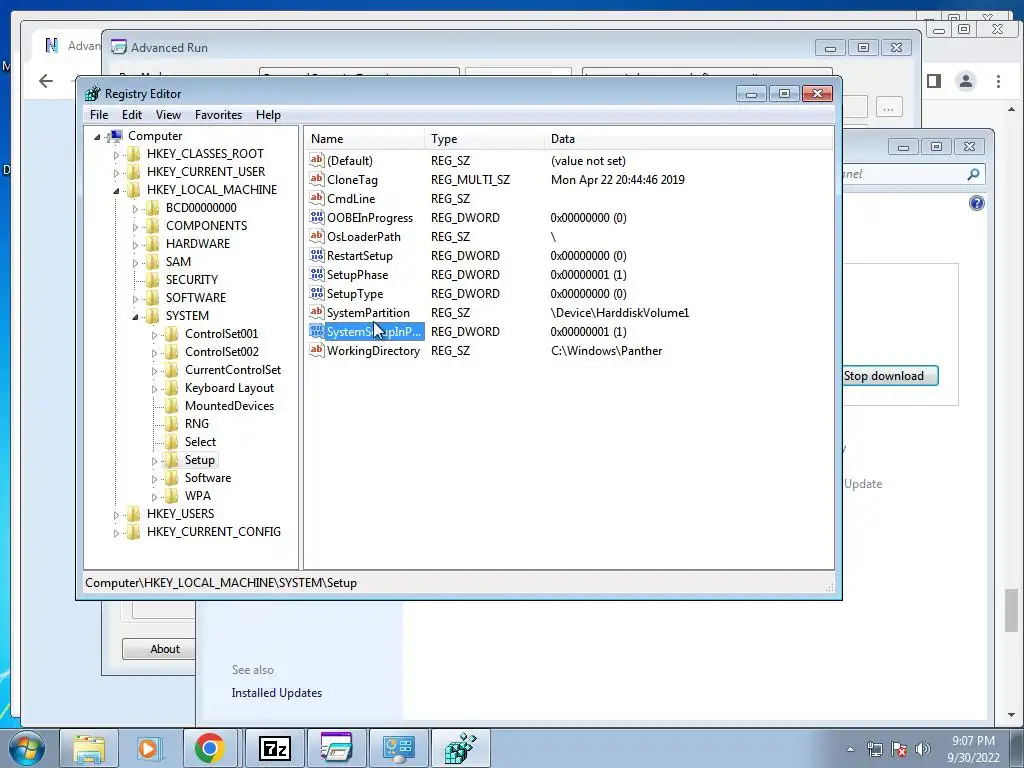Open the View menu in Registry Editor
Image resolution: width=1024 pixels, height=768 pixels.
pos(168,115)
